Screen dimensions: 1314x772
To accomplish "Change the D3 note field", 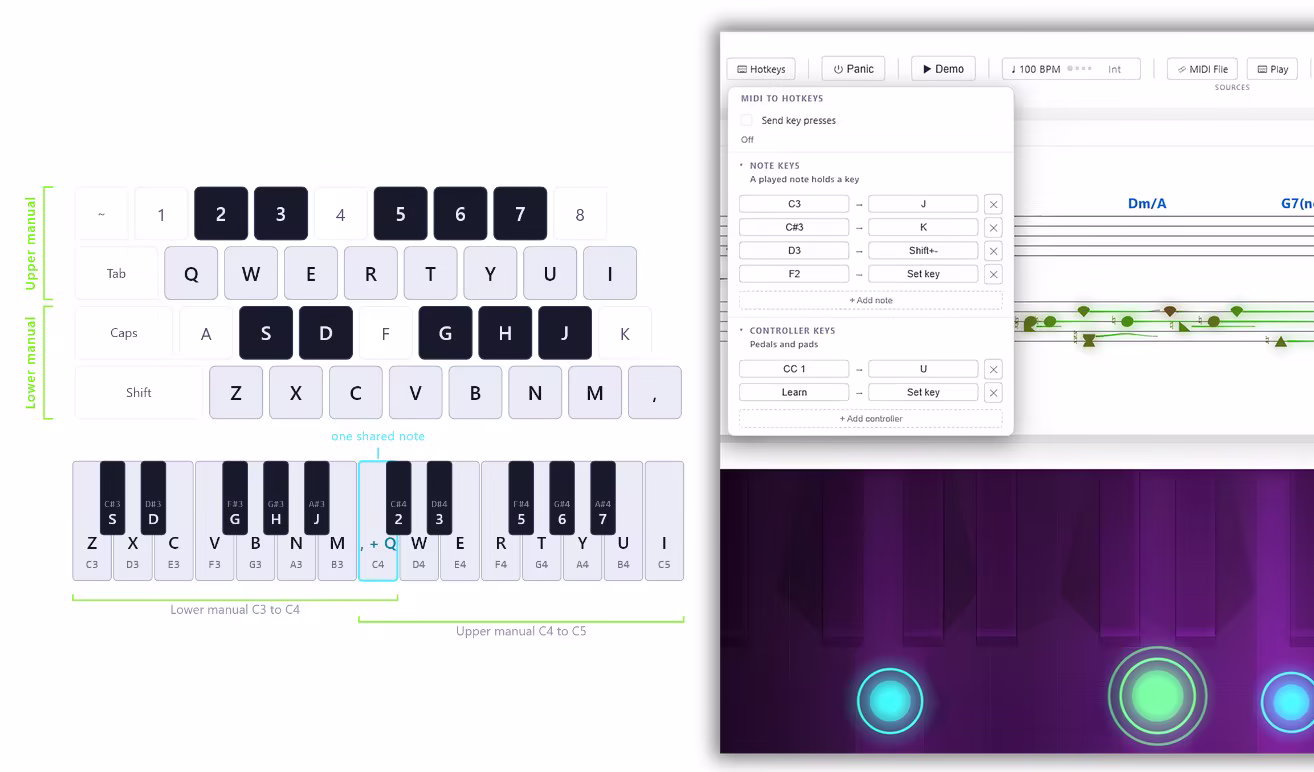I will (x=794, y=251).
